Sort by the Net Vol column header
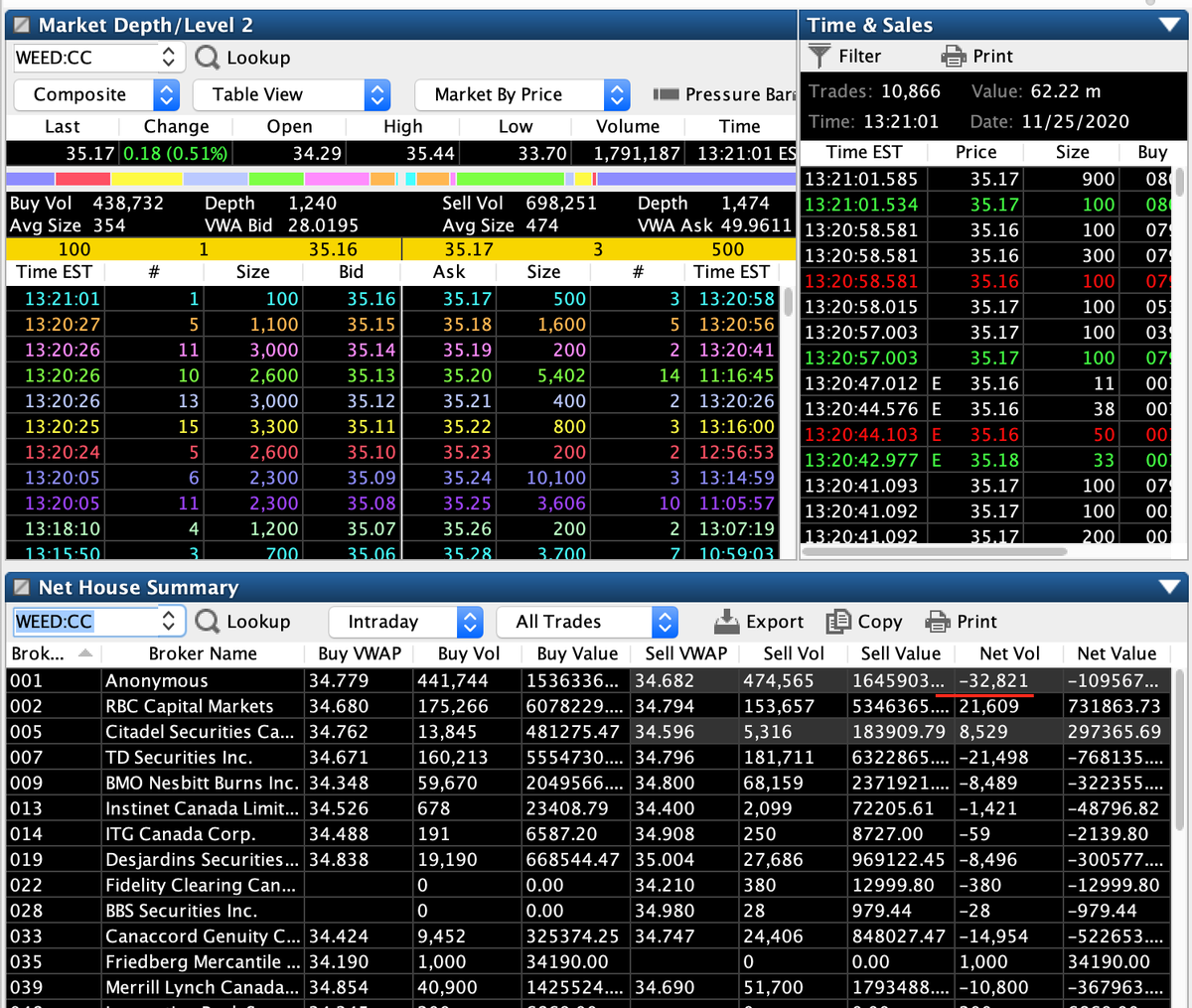The width and height of the screenshot is (1192, 1008). (1009, 653)
